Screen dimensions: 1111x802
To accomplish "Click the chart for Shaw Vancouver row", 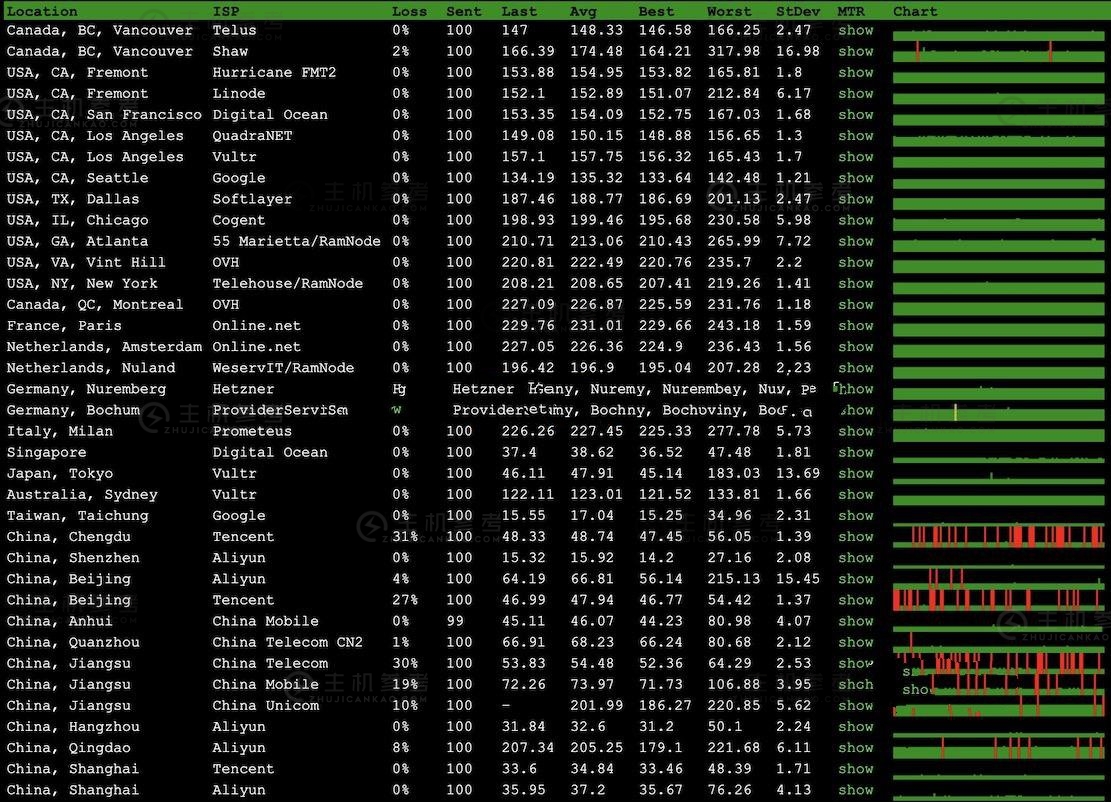I will 998,52.
